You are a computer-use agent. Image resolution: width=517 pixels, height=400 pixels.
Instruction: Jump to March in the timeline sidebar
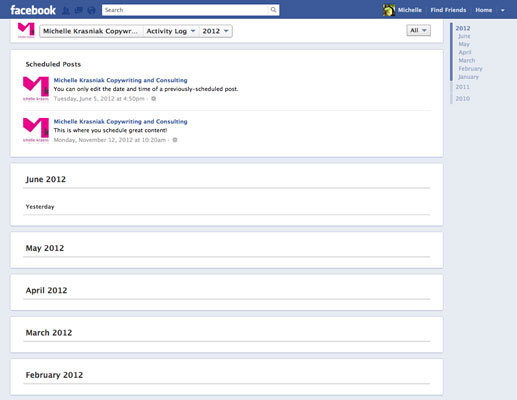[467, 60]
